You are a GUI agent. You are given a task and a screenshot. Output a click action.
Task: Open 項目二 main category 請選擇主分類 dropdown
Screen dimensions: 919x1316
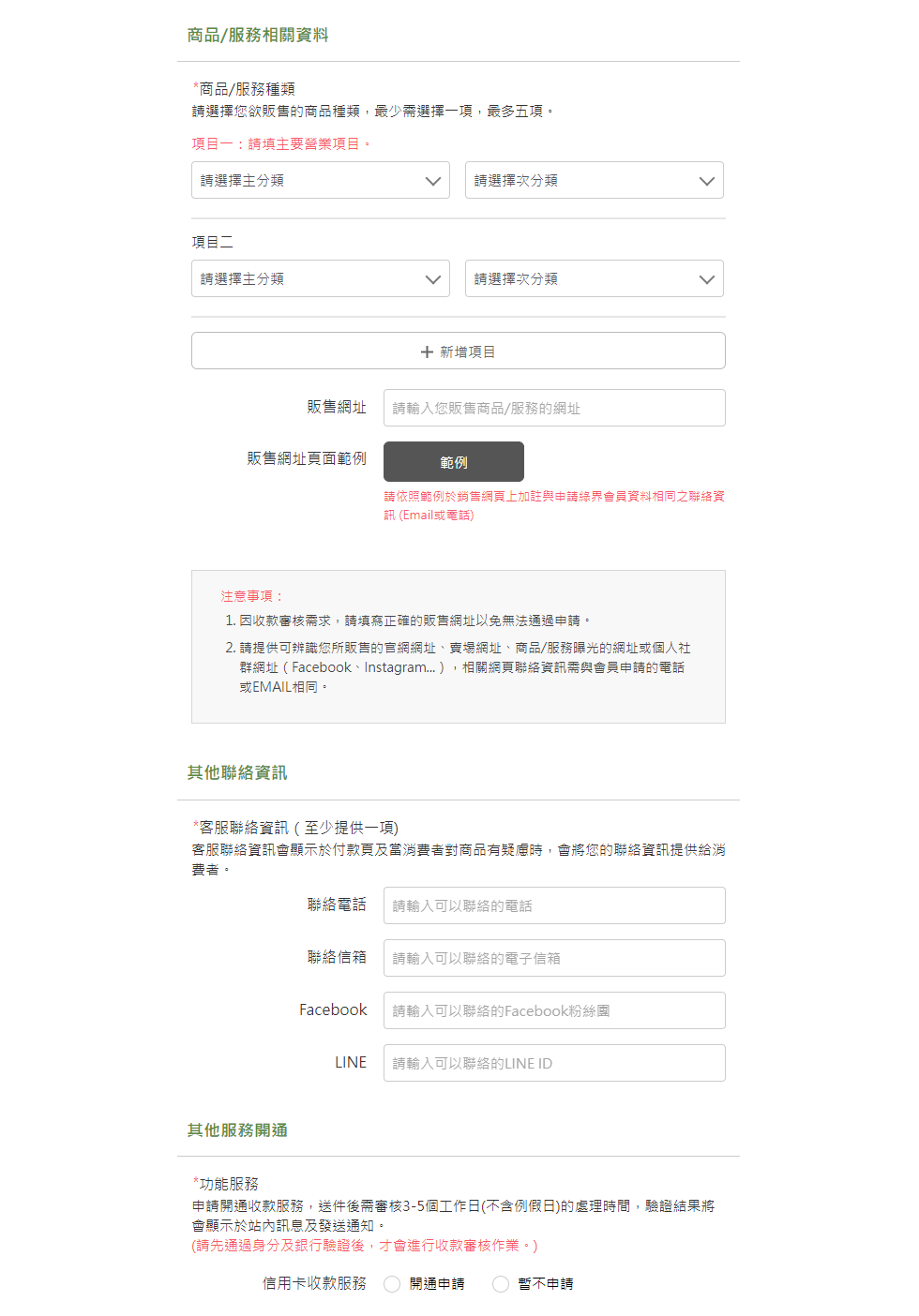point(321,278)
